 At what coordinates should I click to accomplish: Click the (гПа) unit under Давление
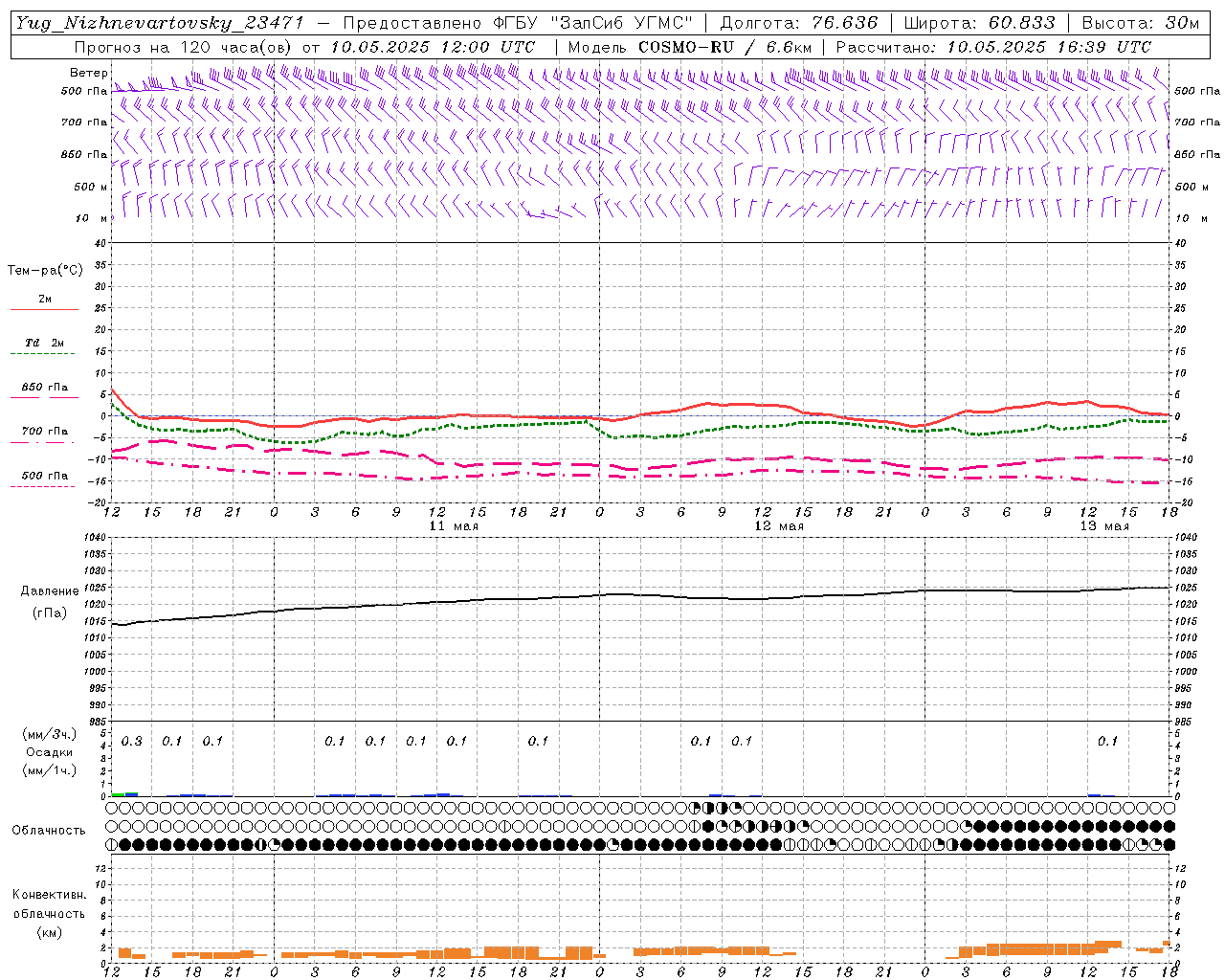pyautogui.click(x=49, y=613)
